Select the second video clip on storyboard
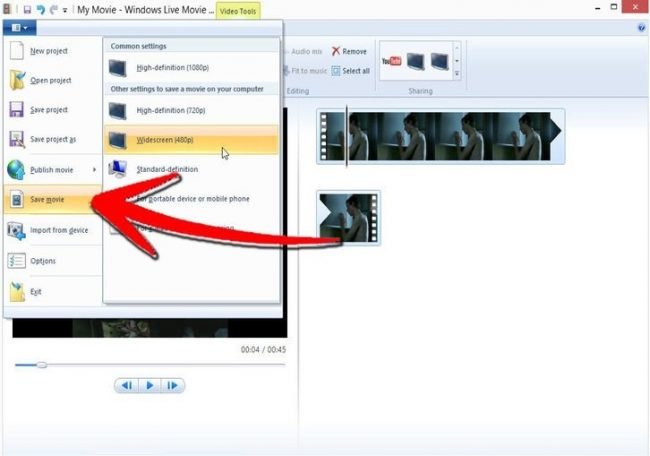Viewport: 650px width, 456px height. pyautogui.click(x=347, y=217)
